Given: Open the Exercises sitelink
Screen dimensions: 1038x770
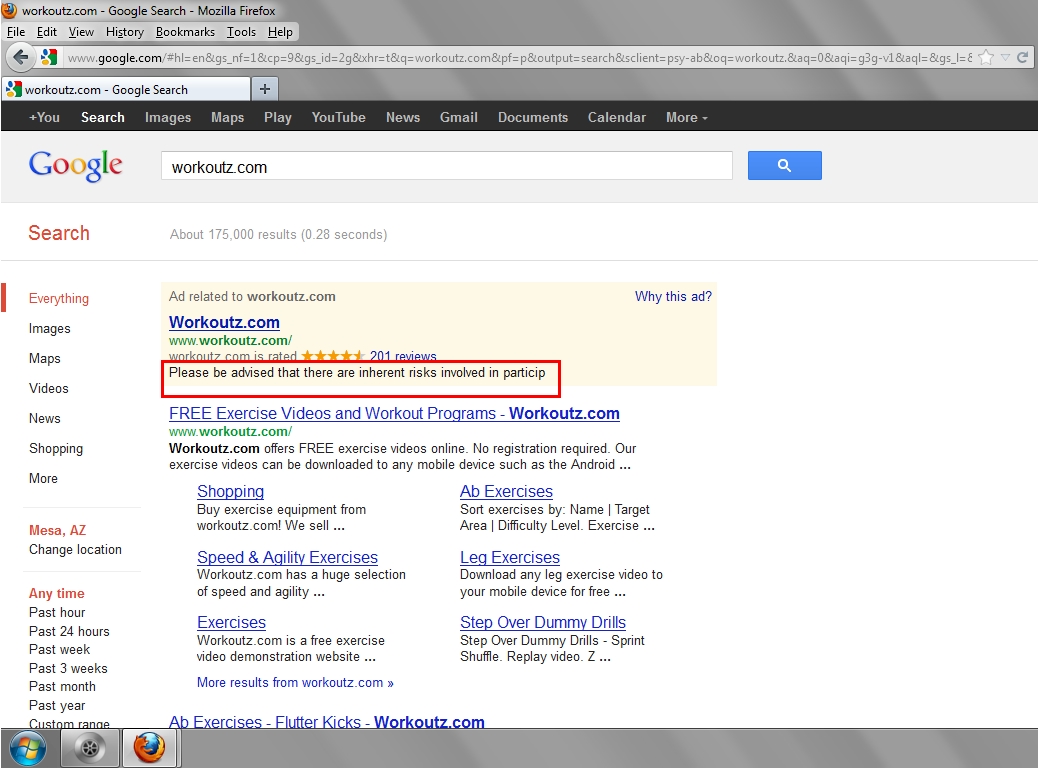Looking at the screenshot, I should click(x=232, y=622).
